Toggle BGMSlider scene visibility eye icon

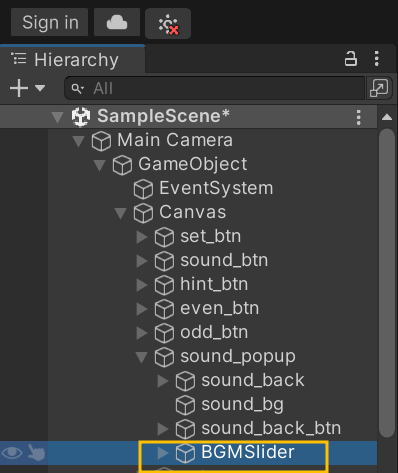tap(12, 453)
